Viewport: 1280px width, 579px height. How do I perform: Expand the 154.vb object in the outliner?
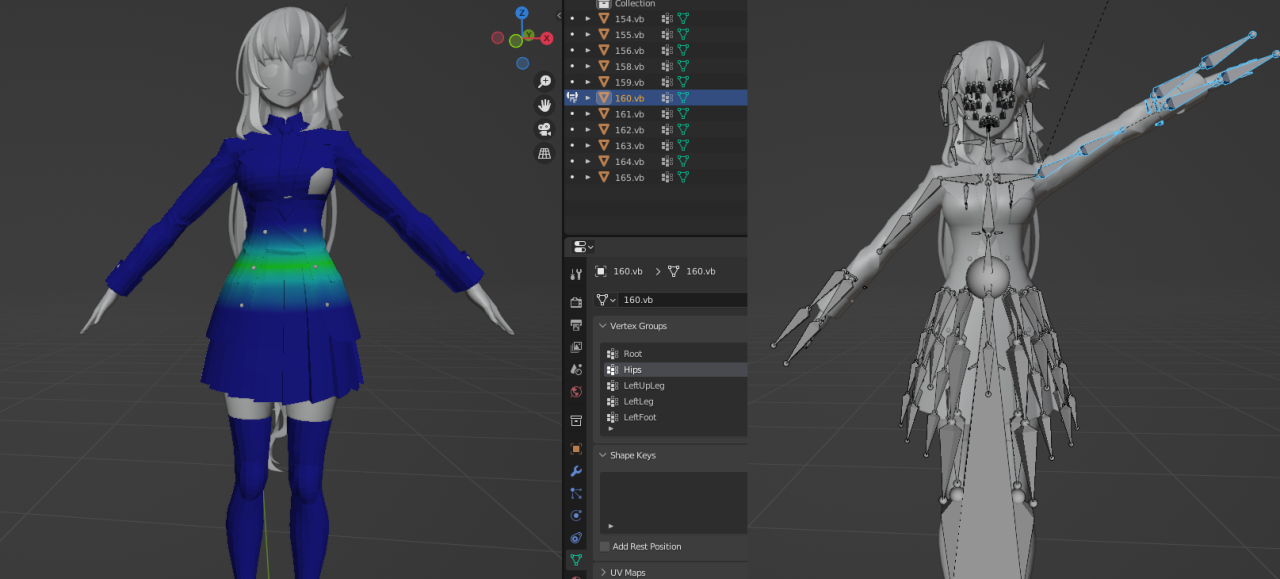point(588,19)
